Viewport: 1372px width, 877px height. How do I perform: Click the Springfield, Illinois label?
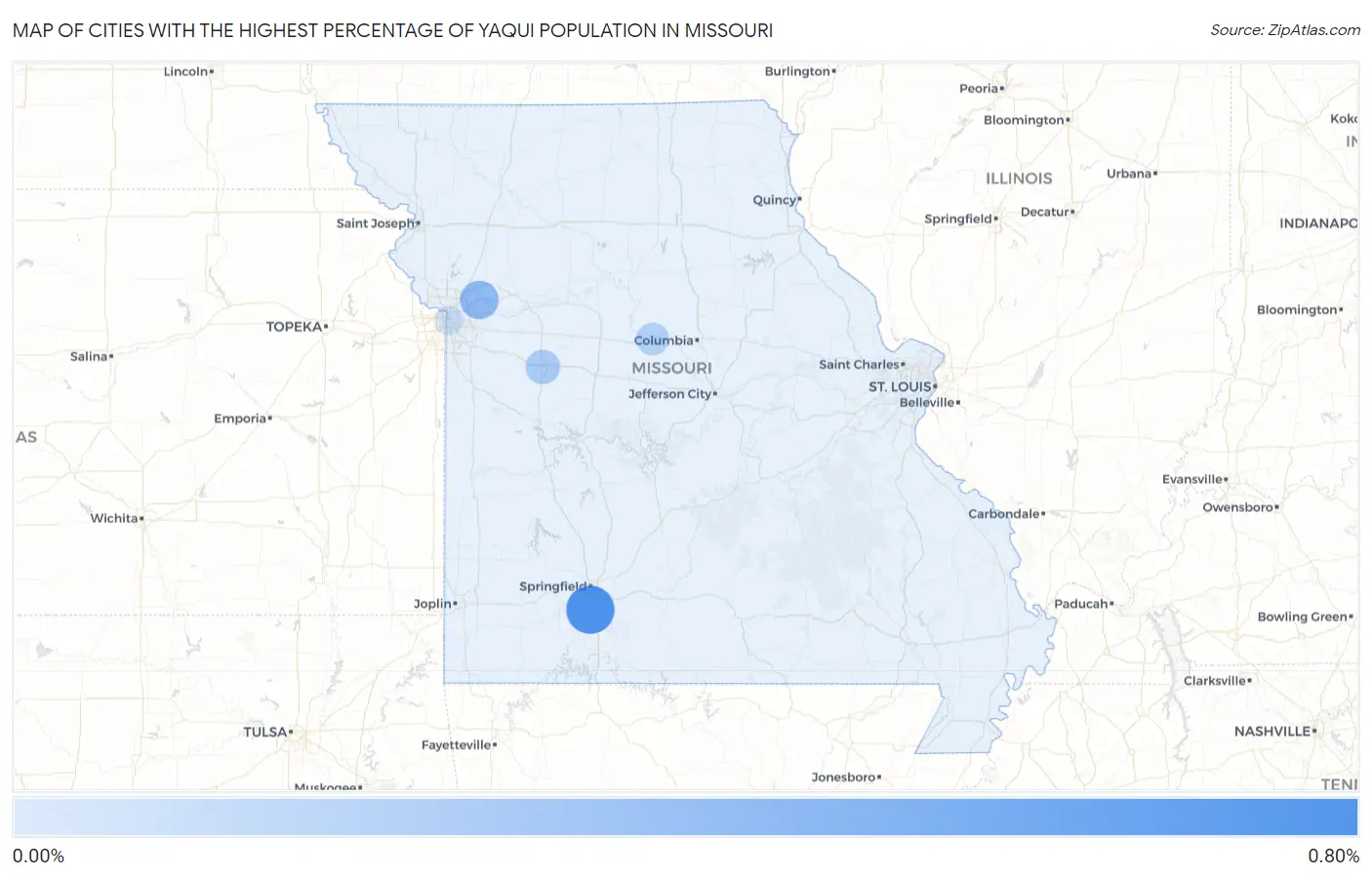[958, 219]
